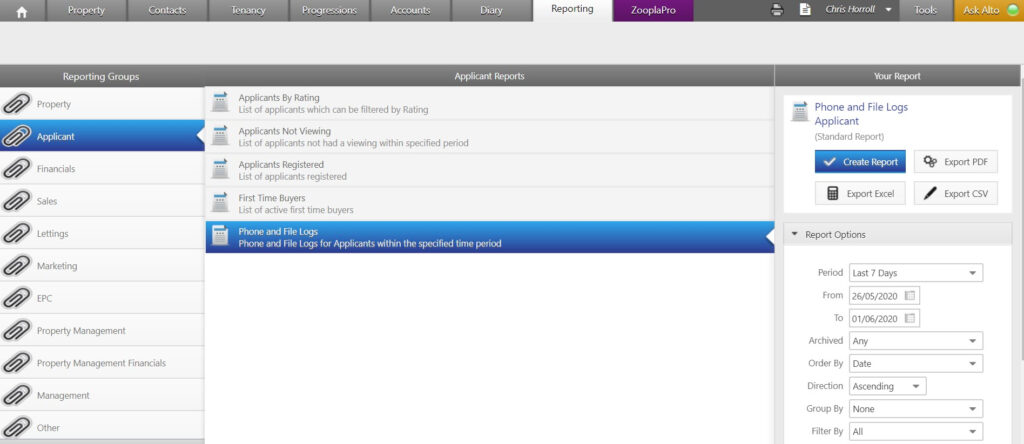Click paperclip icon next to Financials group

tap(17, 168)
